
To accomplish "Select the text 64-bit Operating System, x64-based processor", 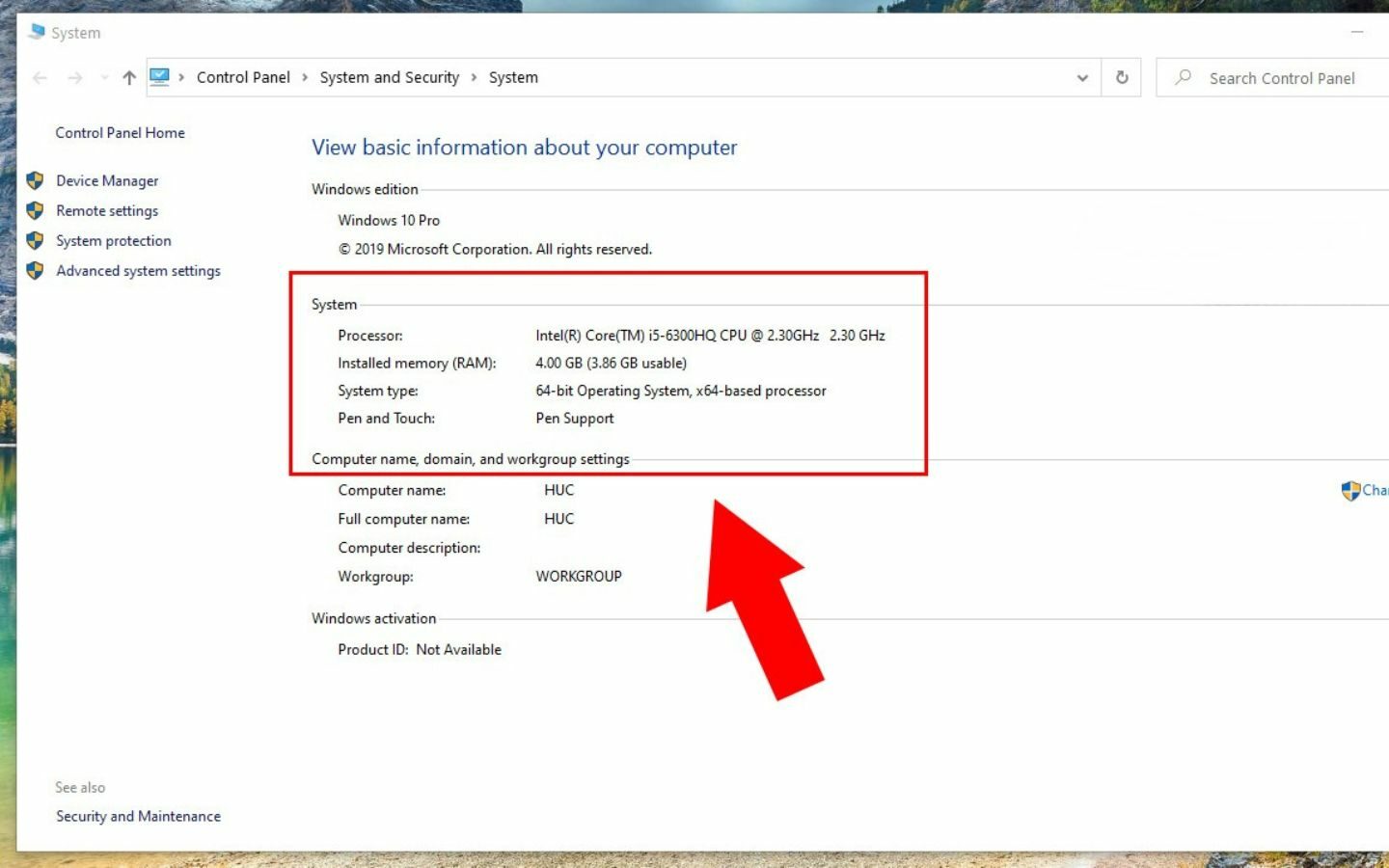I will click(681, 392).
